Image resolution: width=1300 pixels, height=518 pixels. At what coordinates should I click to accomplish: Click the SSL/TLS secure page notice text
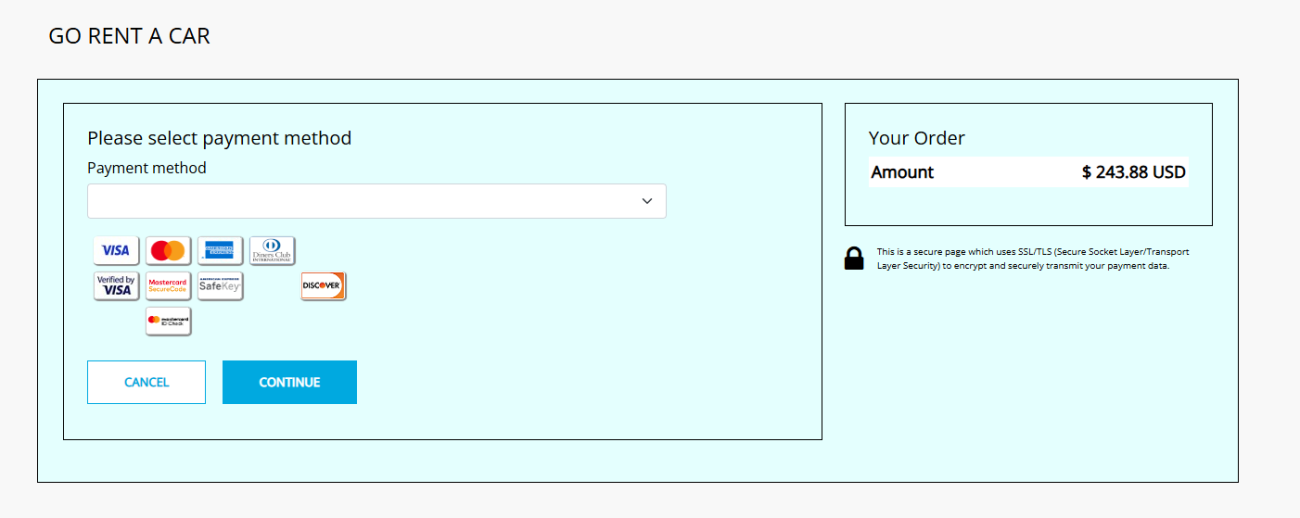pos(1032,259)
